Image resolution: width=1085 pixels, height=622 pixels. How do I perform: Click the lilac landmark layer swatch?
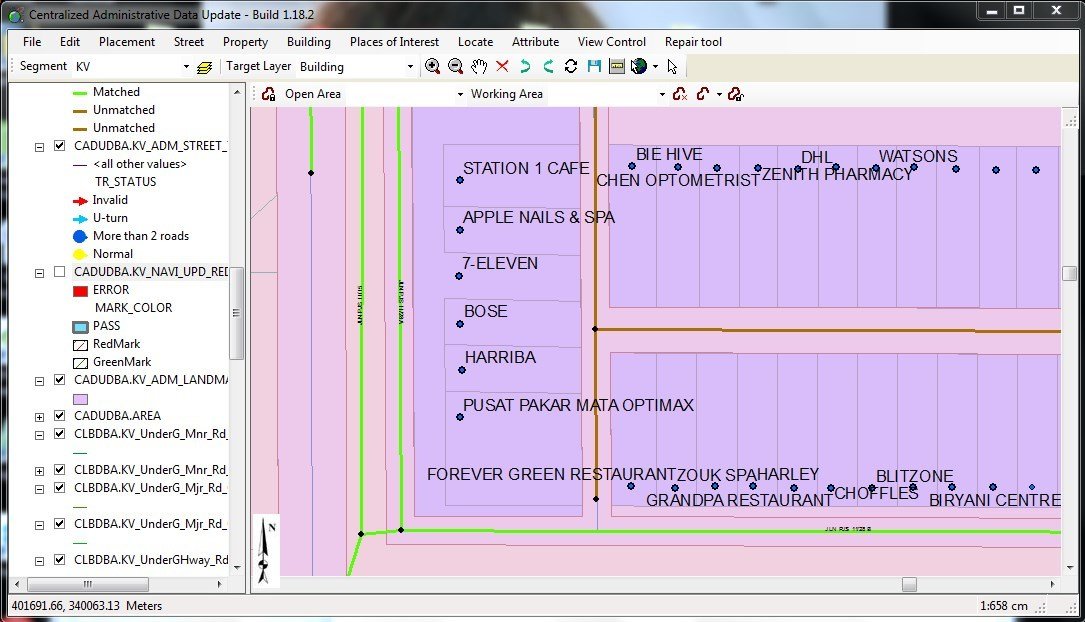tap(80, 399)
